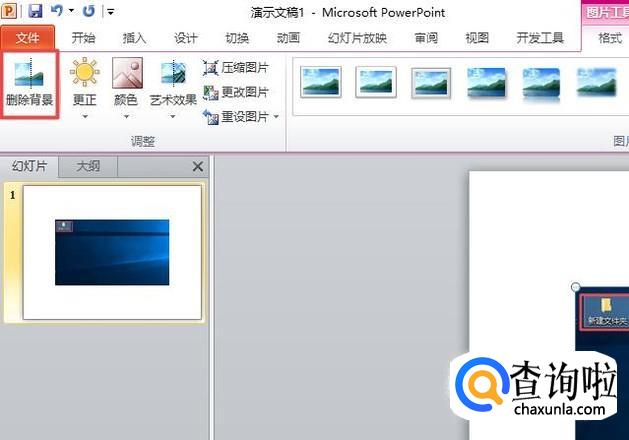Select slide 1 thumbnail

click(x=112, y=252)
